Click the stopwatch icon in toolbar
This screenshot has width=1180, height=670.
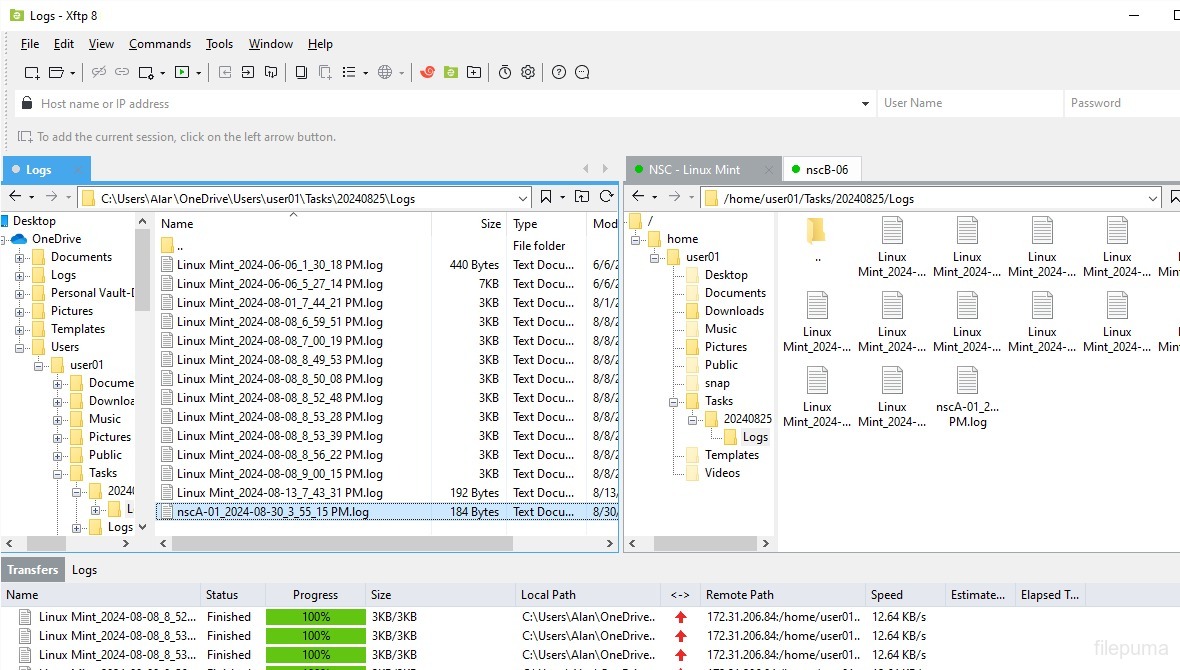pos(505,72)
